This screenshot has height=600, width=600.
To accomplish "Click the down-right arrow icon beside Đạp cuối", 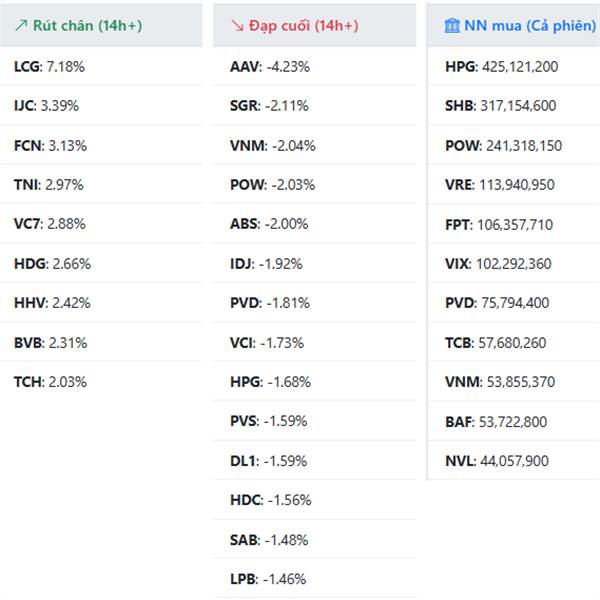I will [236, 26].
